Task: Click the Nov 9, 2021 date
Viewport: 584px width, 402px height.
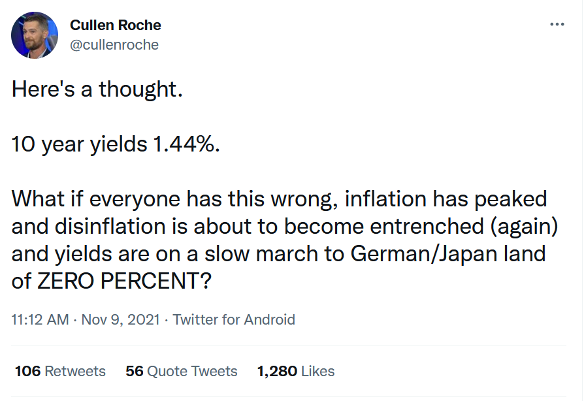Action: (x=121, y=320)
